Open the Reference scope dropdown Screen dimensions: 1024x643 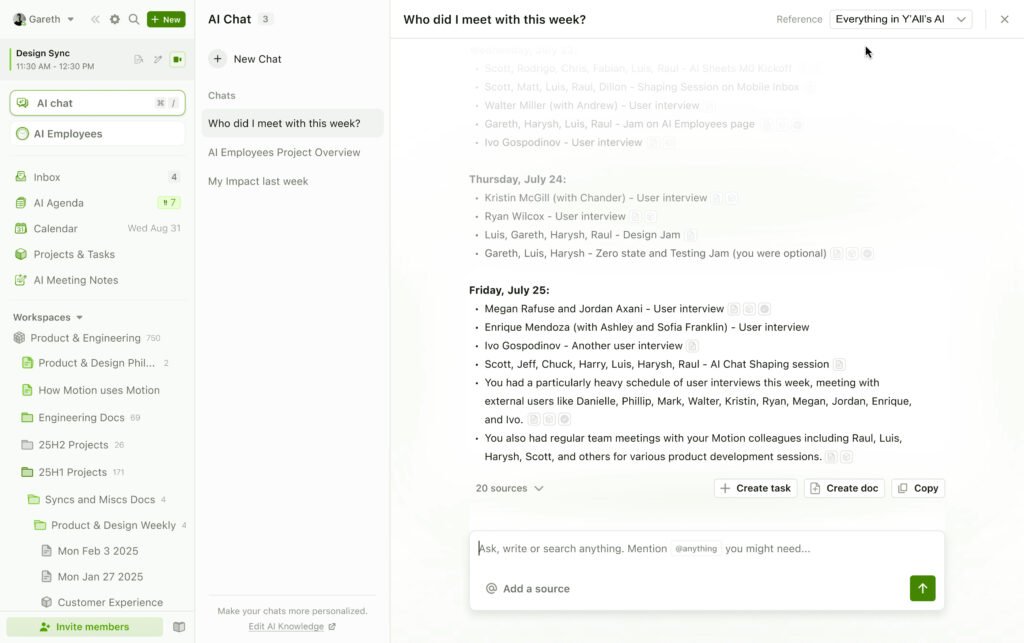[900, 19]
